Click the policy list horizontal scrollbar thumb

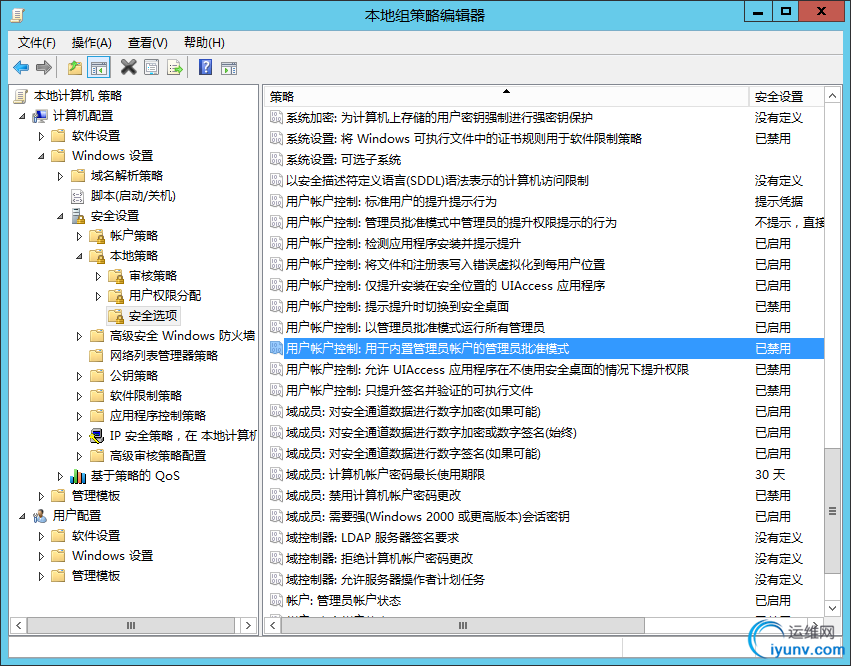coord(463,625)
